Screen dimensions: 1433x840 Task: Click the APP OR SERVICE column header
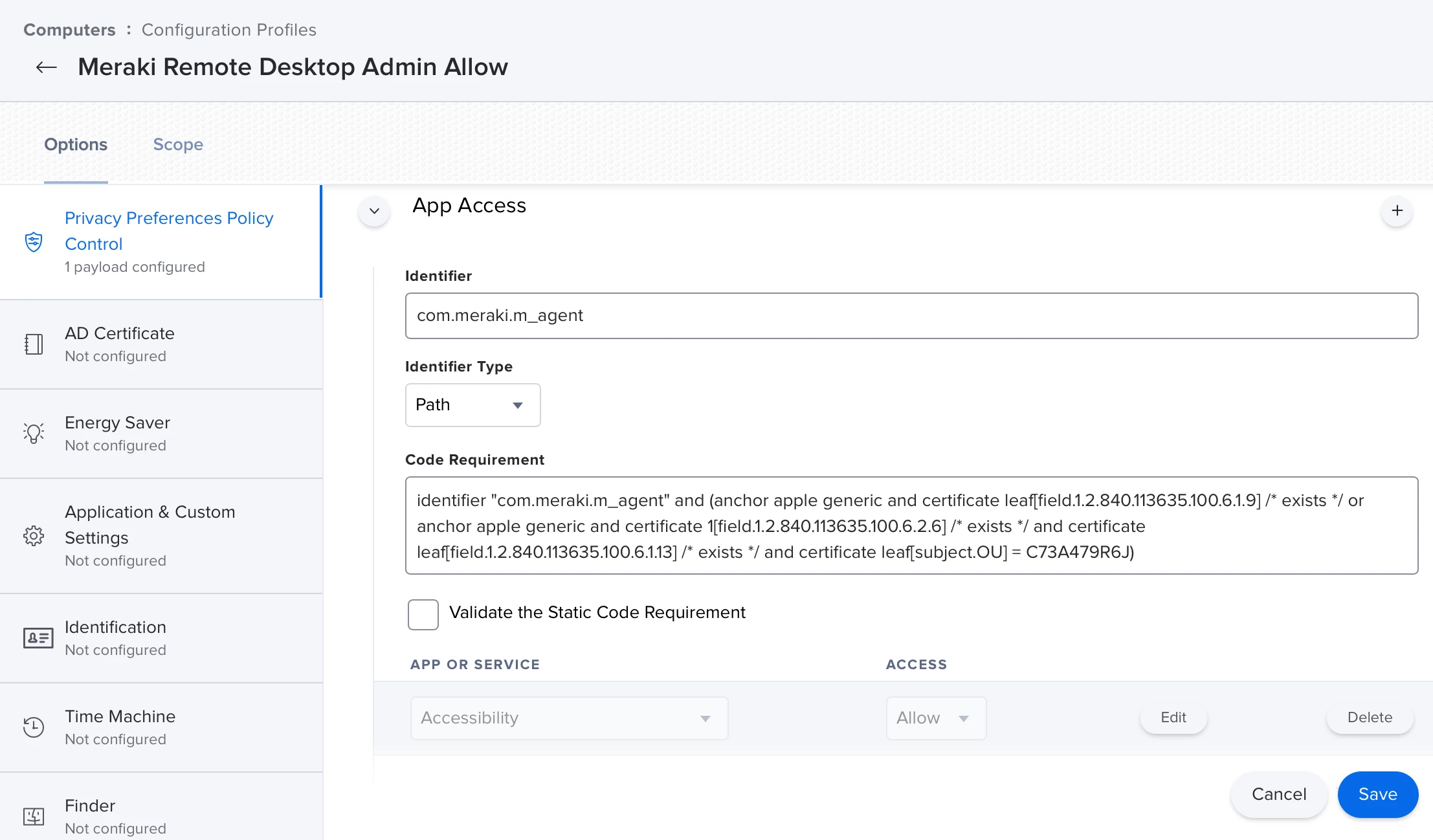pos(475,665)
